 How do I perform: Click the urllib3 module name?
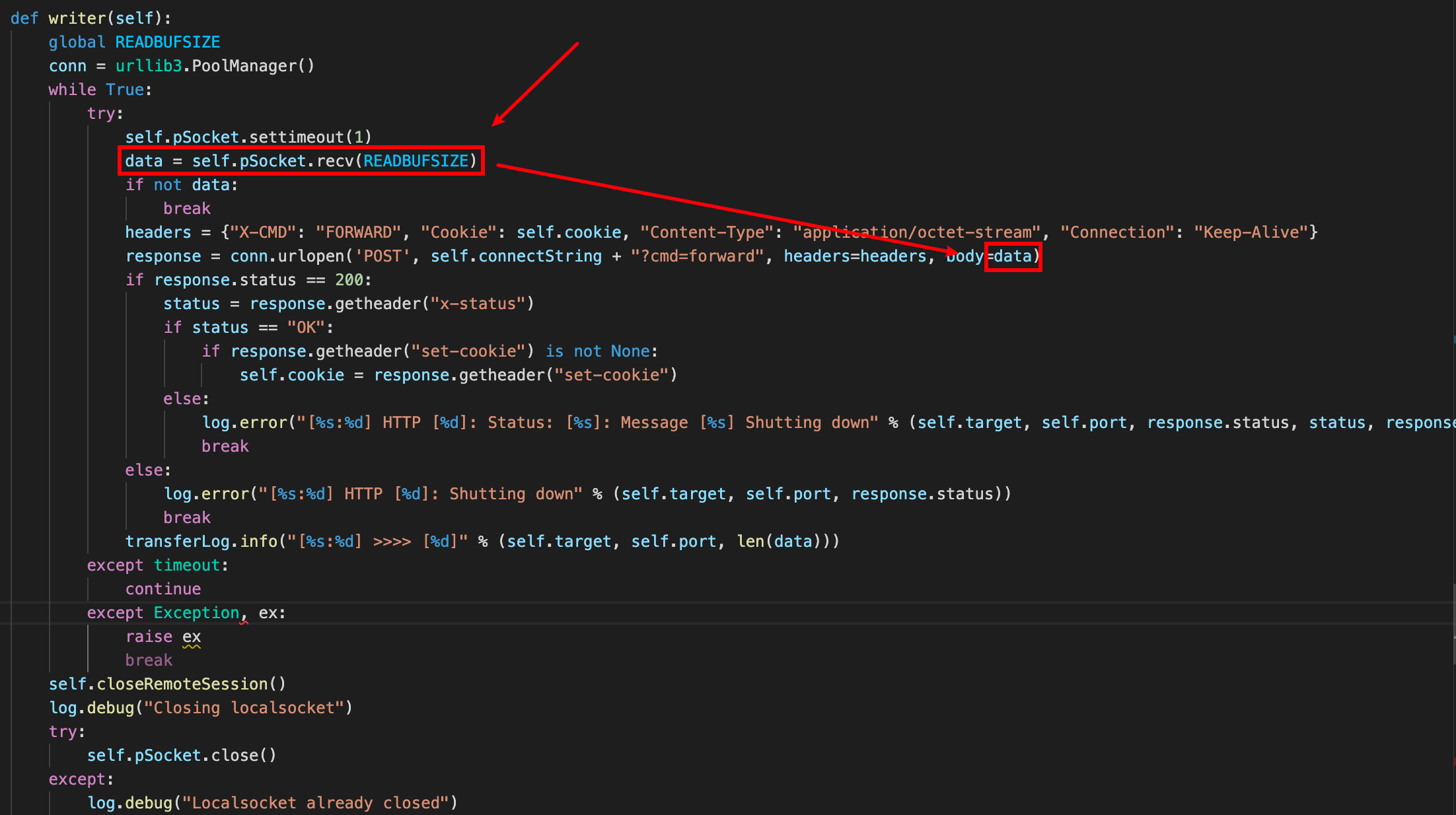coord(148,66)
